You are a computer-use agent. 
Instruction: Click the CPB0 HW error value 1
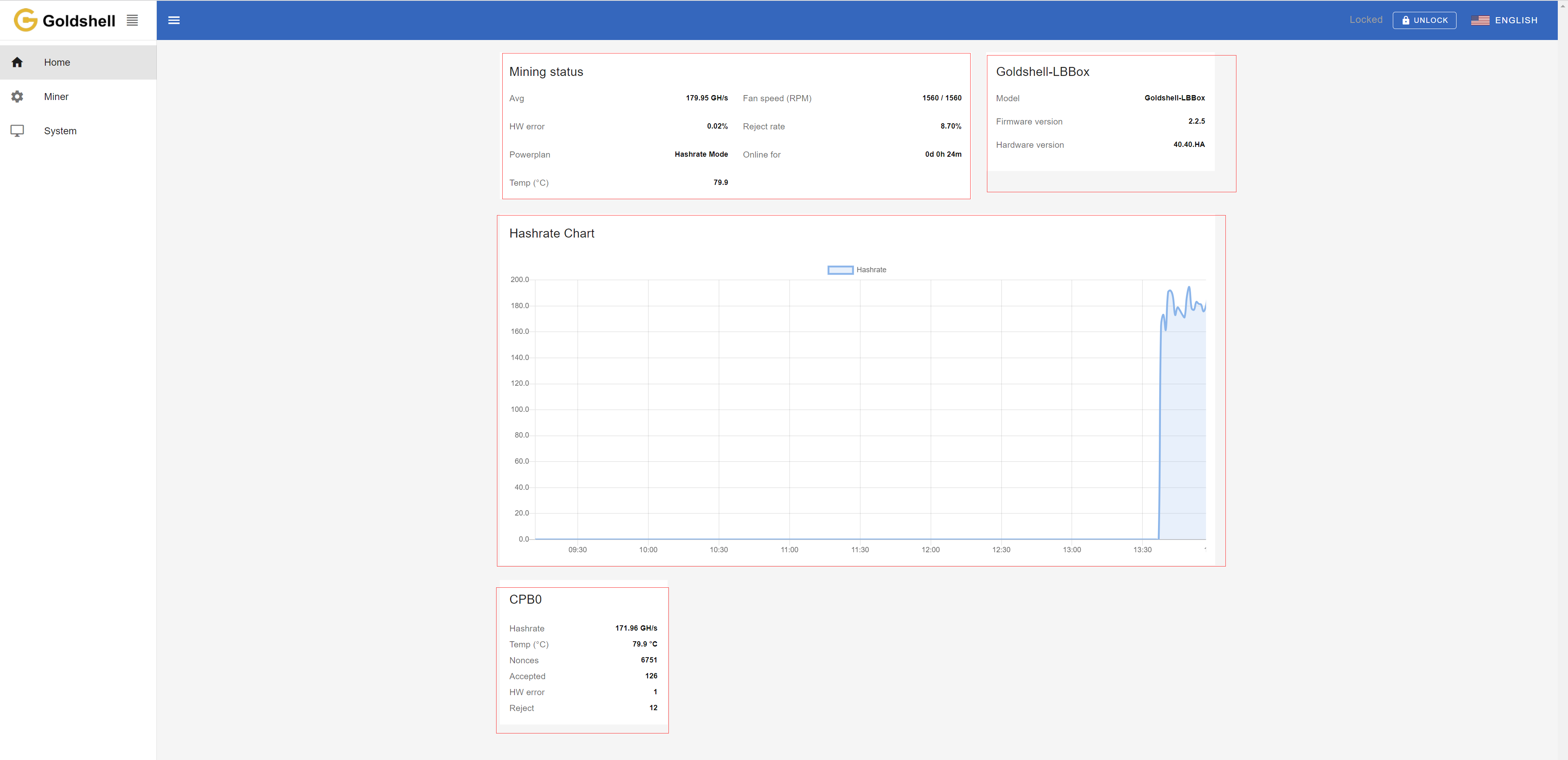[655, 692]
